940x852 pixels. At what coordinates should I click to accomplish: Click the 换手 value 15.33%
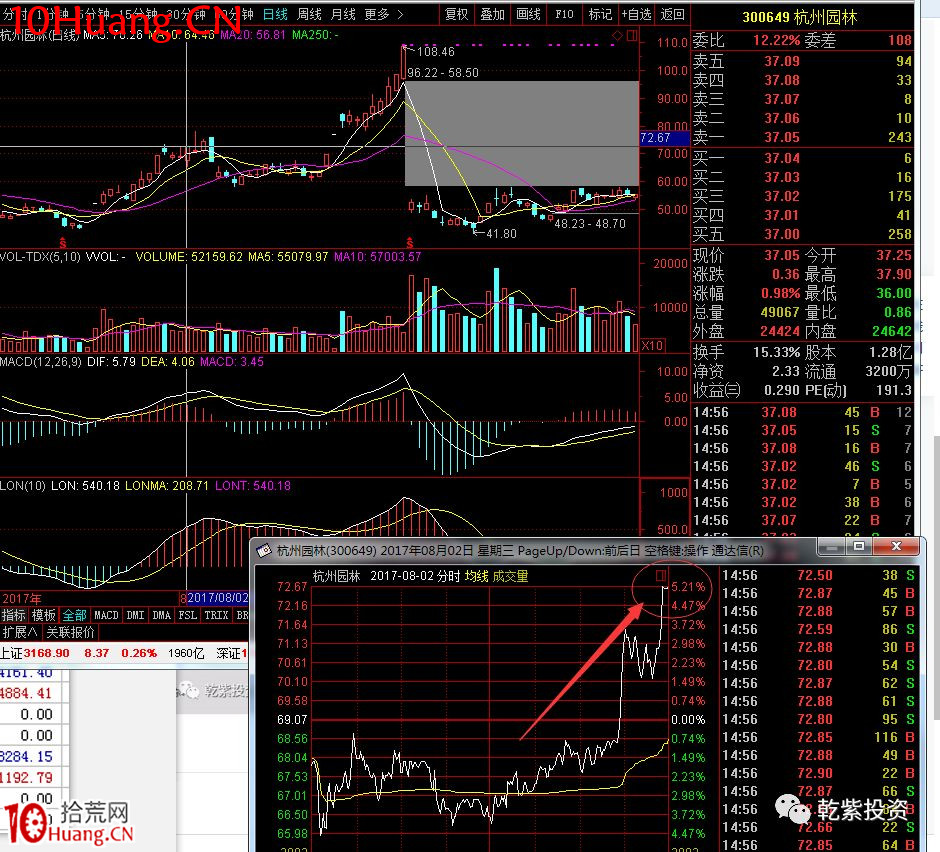[x=776, y=352]
